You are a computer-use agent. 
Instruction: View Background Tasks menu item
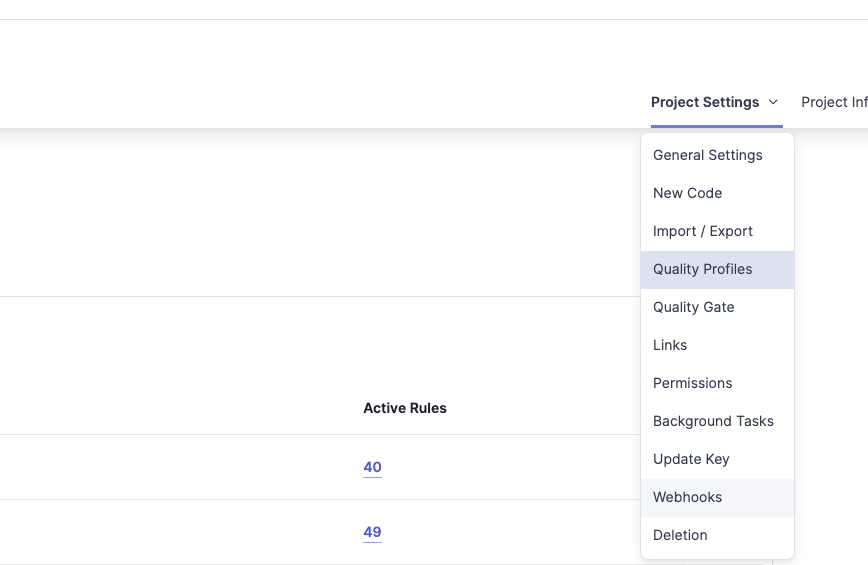tap(717, 421)
